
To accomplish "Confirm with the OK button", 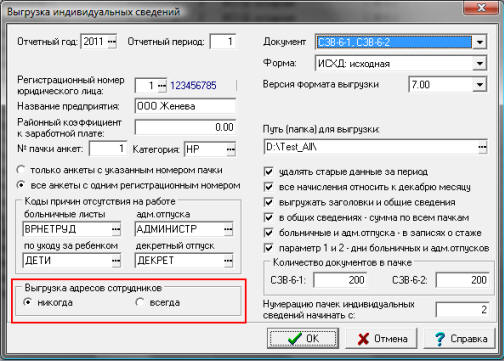I will pyautogui.click(x=303, y=338).
